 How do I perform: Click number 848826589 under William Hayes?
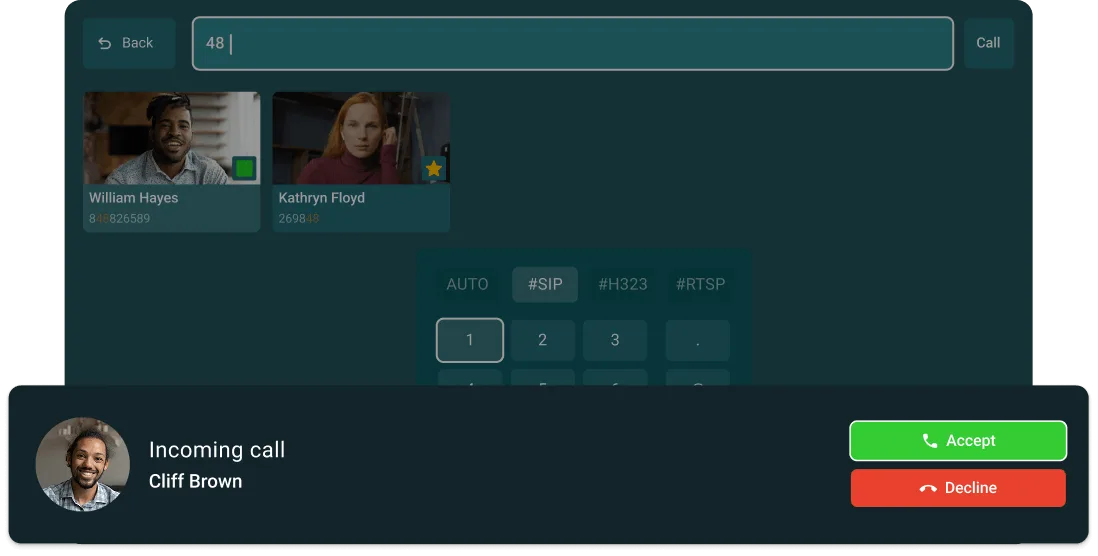(x=120, y=218)
